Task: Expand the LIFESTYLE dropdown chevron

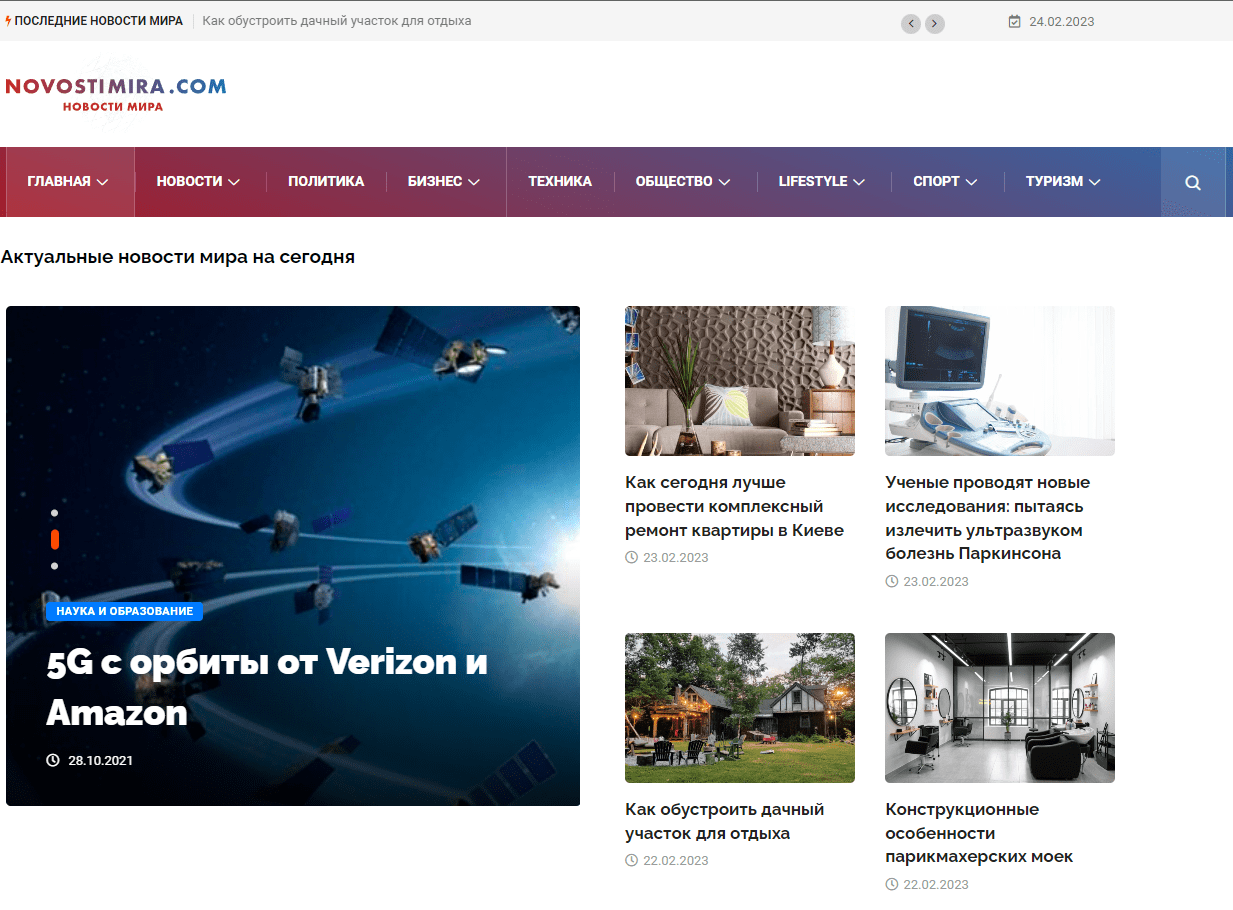Action: click(x=859, y=182)
